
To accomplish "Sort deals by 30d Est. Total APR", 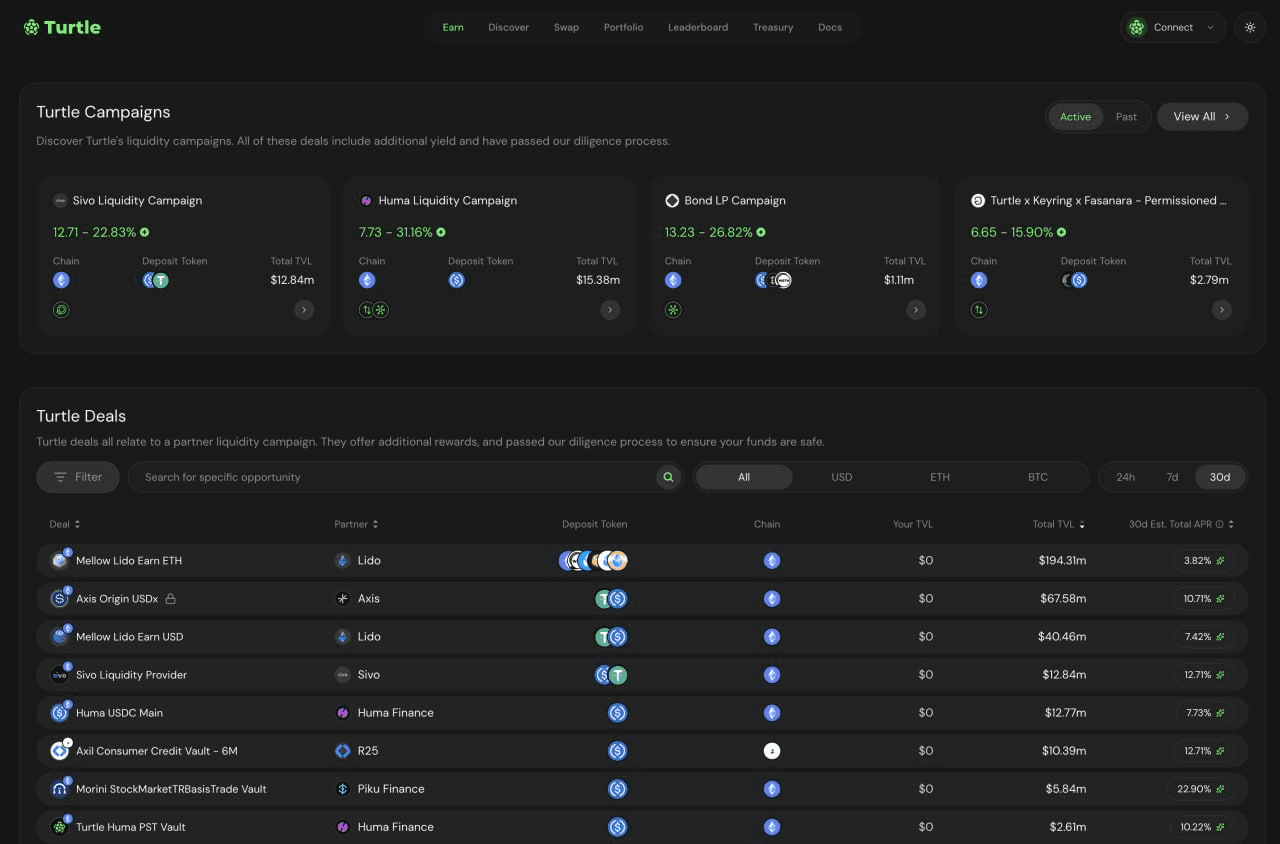I will point(1181,524).
